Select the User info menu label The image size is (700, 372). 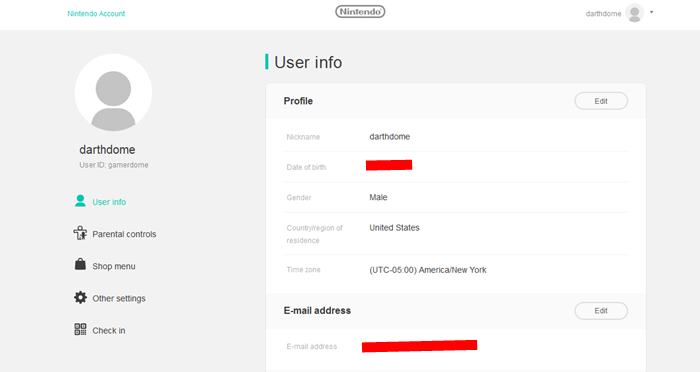click(x=109, y=202)
